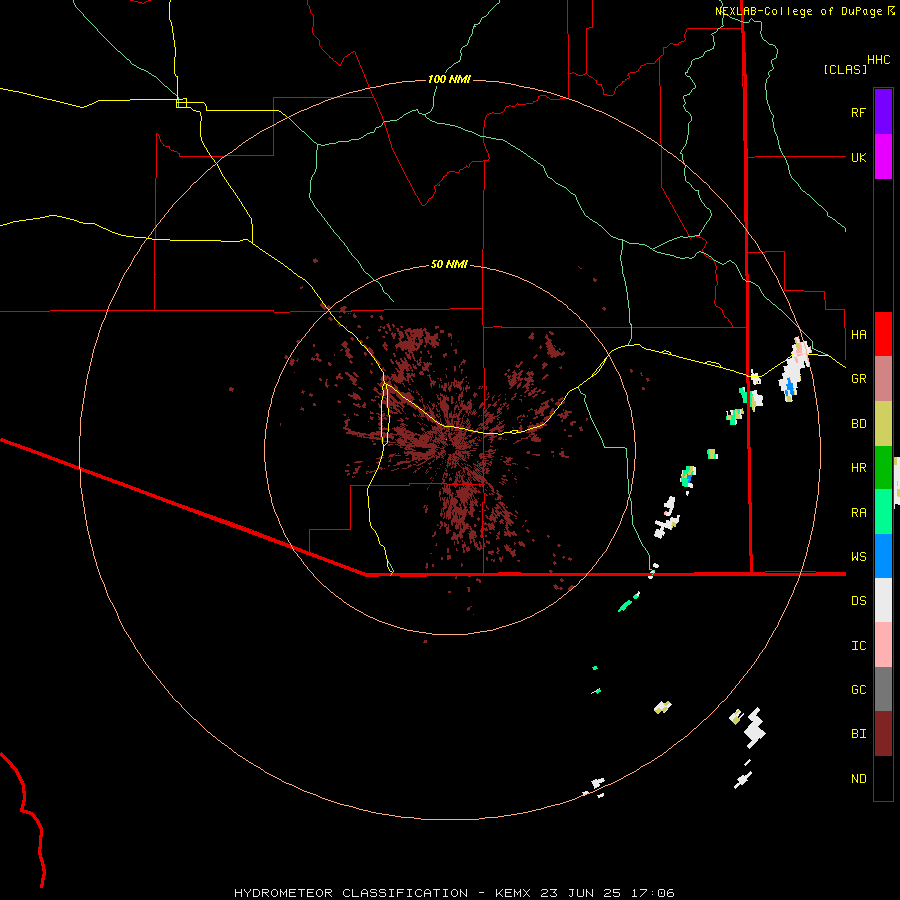Click the small highway interchange box marker
The width and height of the screenshot is (900, 900).
tap(181, 103)
